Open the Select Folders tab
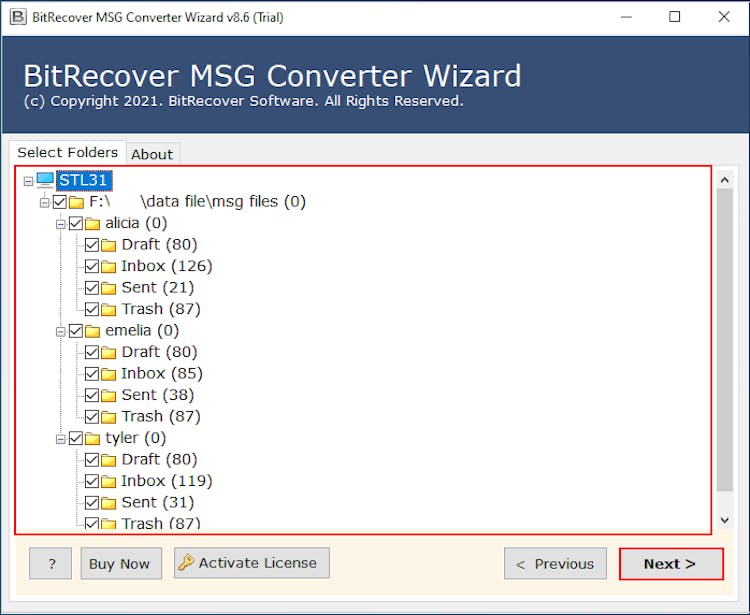This screenshot has width=750, height=615. pyautogui.click(x=67, y=152)
